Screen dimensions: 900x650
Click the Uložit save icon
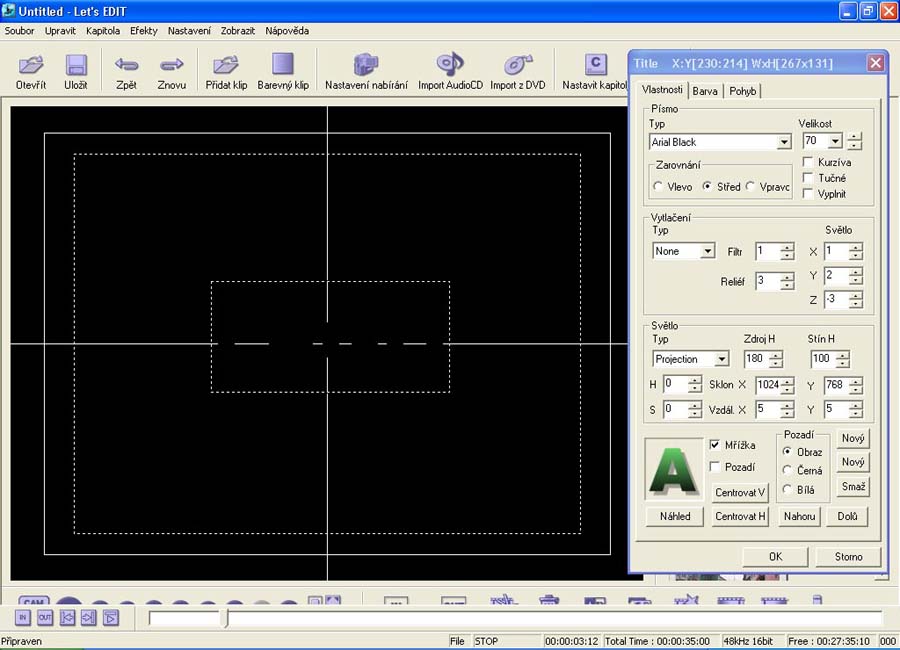(76, 66)
